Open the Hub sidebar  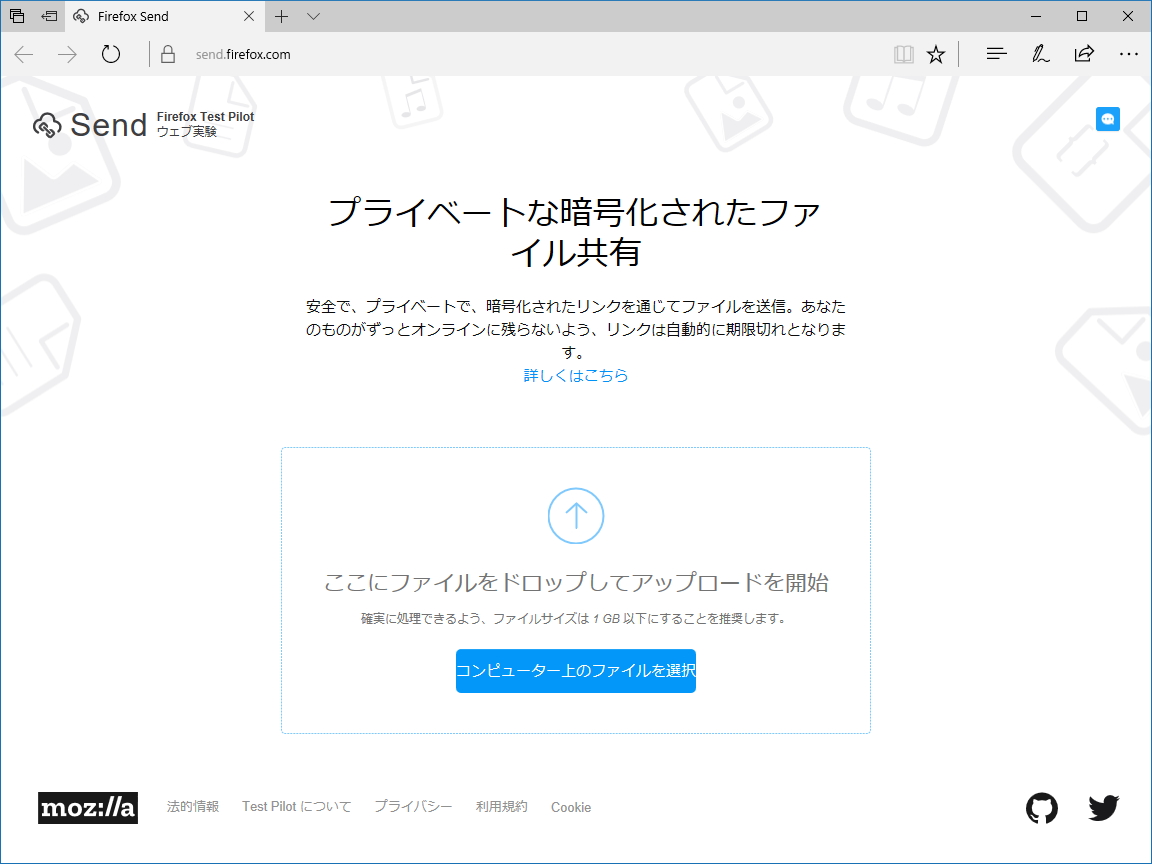point(996,54)
